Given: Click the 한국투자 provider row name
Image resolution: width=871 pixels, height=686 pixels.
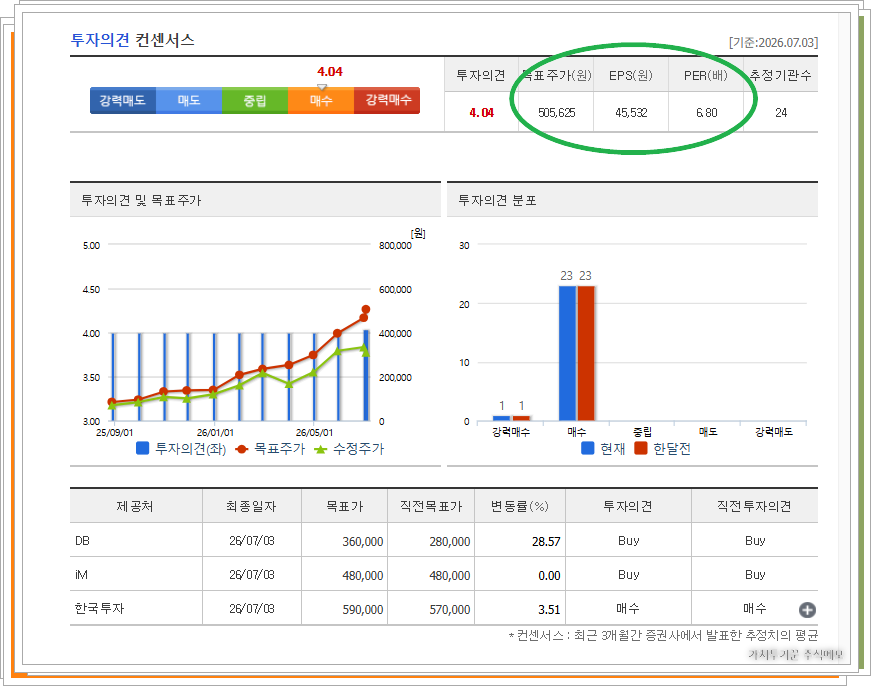Looking at the screenshot, I should [x=99, y=608].
